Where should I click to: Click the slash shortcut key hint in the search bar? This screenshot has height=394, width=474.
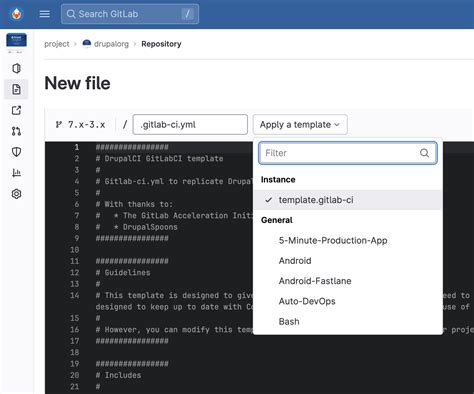tap(188, 14)
